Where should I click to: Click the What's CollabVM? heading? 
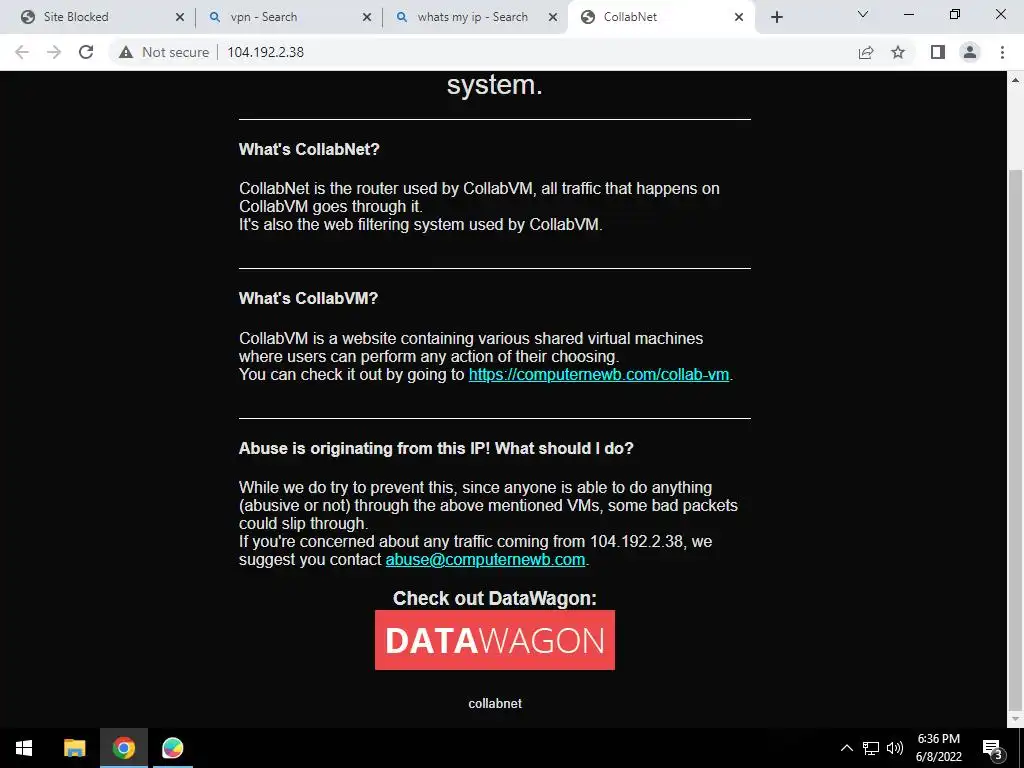point(308,298)
